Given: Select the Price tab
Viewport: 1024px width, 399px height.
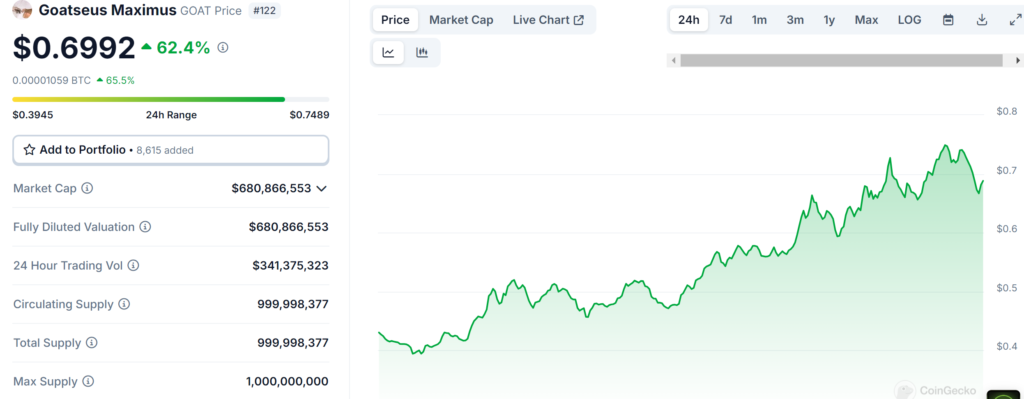Looking at the screenshot, I should click(x=395, y=20).
